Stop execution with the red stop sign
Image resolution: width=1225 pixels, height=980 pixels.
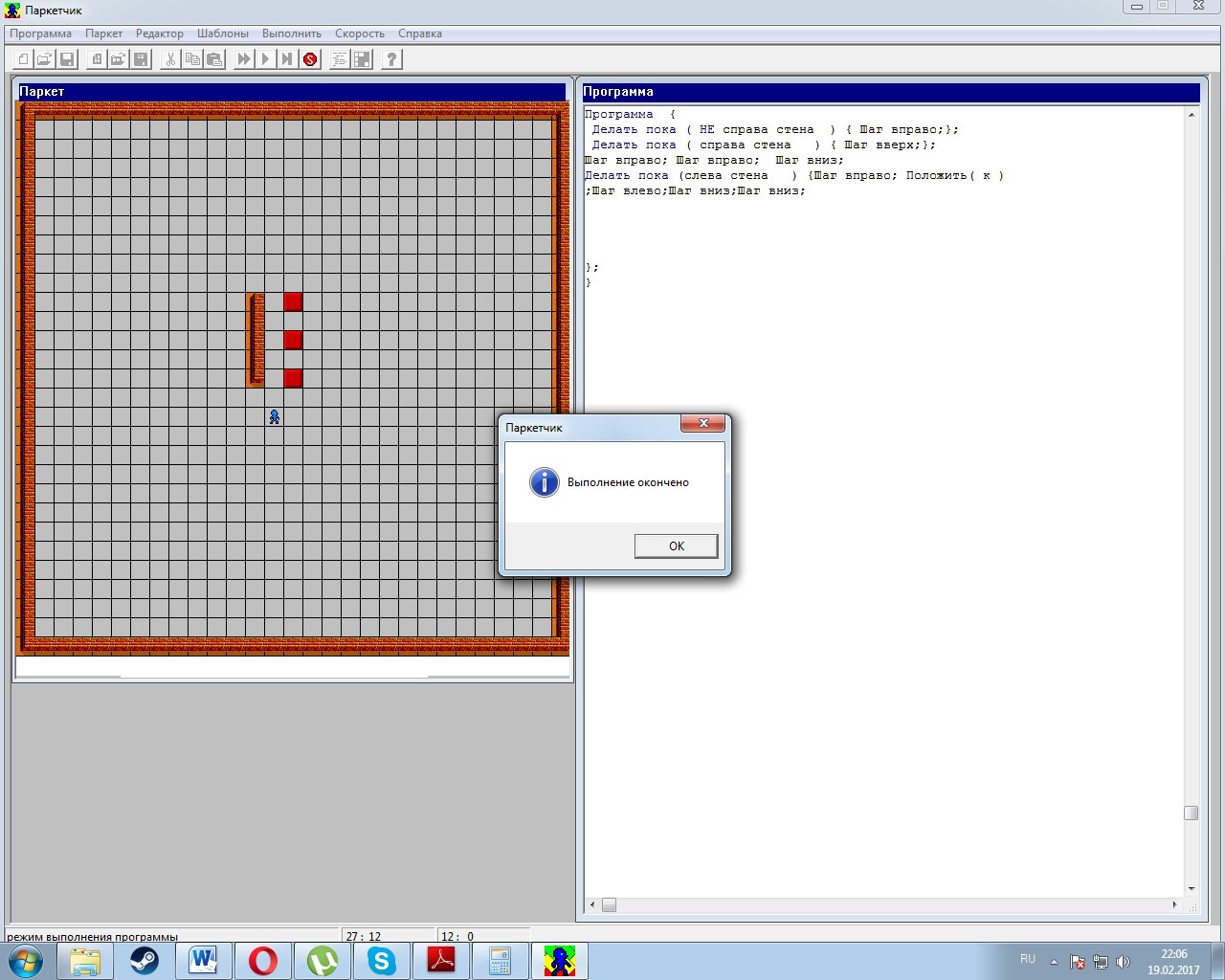coord(310,59)
